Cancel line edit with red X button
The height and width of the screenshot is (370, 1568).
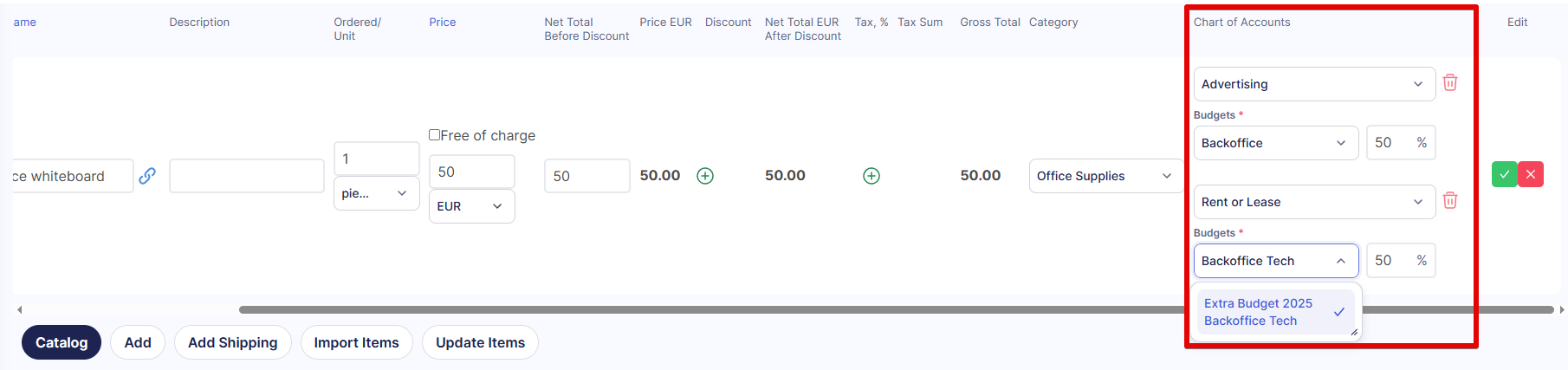[x=1531, y=174]
